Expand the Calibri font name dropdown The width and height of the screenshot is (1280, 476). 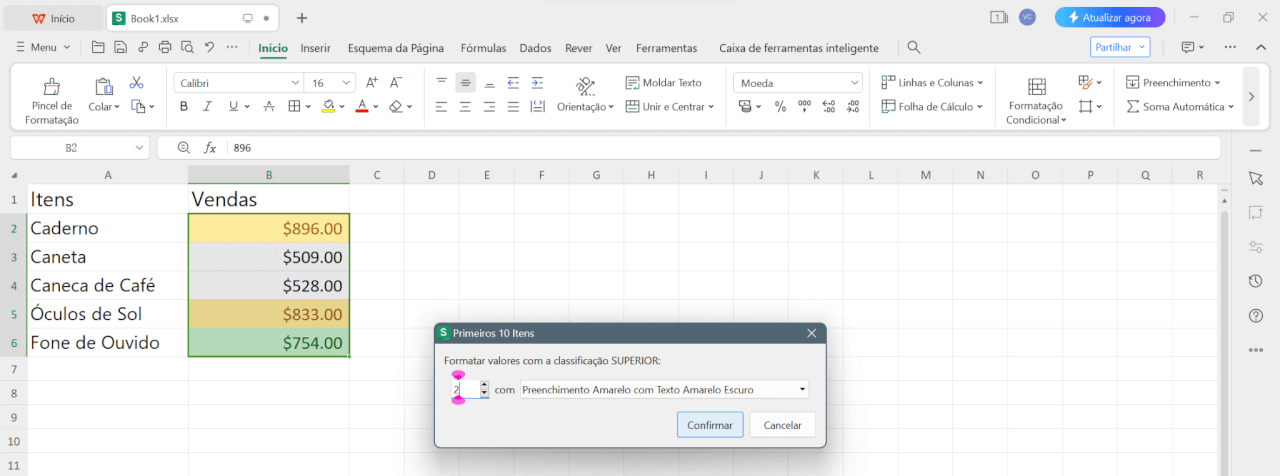(294, 83)
